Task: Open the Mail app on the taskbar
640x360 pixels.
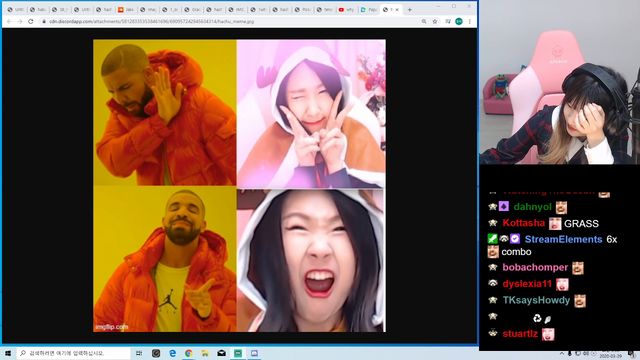Action: (x=221, y=353)
